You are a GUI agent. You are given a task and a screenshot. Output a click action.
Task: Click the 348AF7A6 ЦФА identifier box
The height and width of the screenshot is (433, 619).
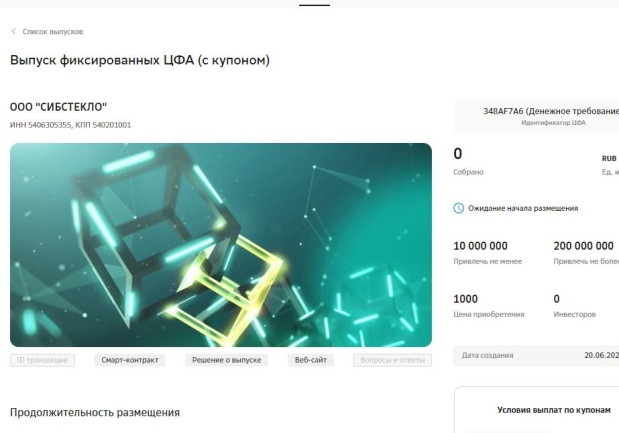[x=536, y=116]
